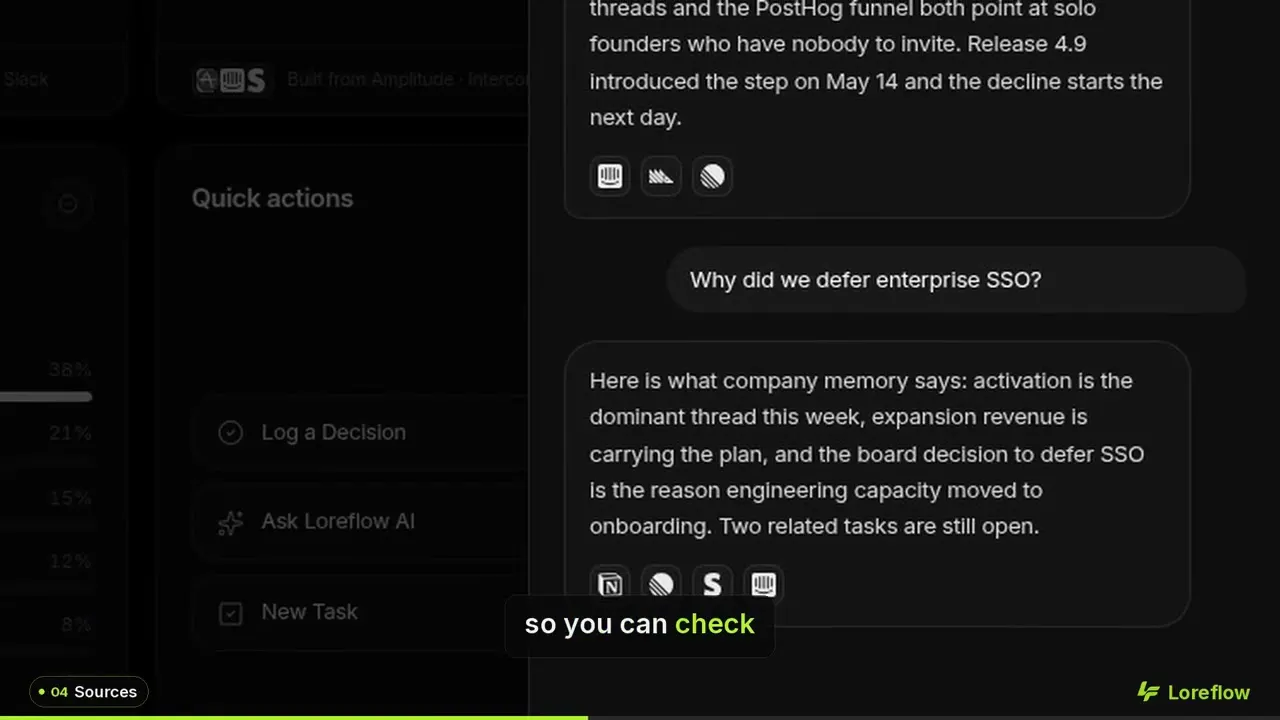Click the Log a Decision quick action
The width and height of the screenshot is (1280, 720).
click(360, 432)
